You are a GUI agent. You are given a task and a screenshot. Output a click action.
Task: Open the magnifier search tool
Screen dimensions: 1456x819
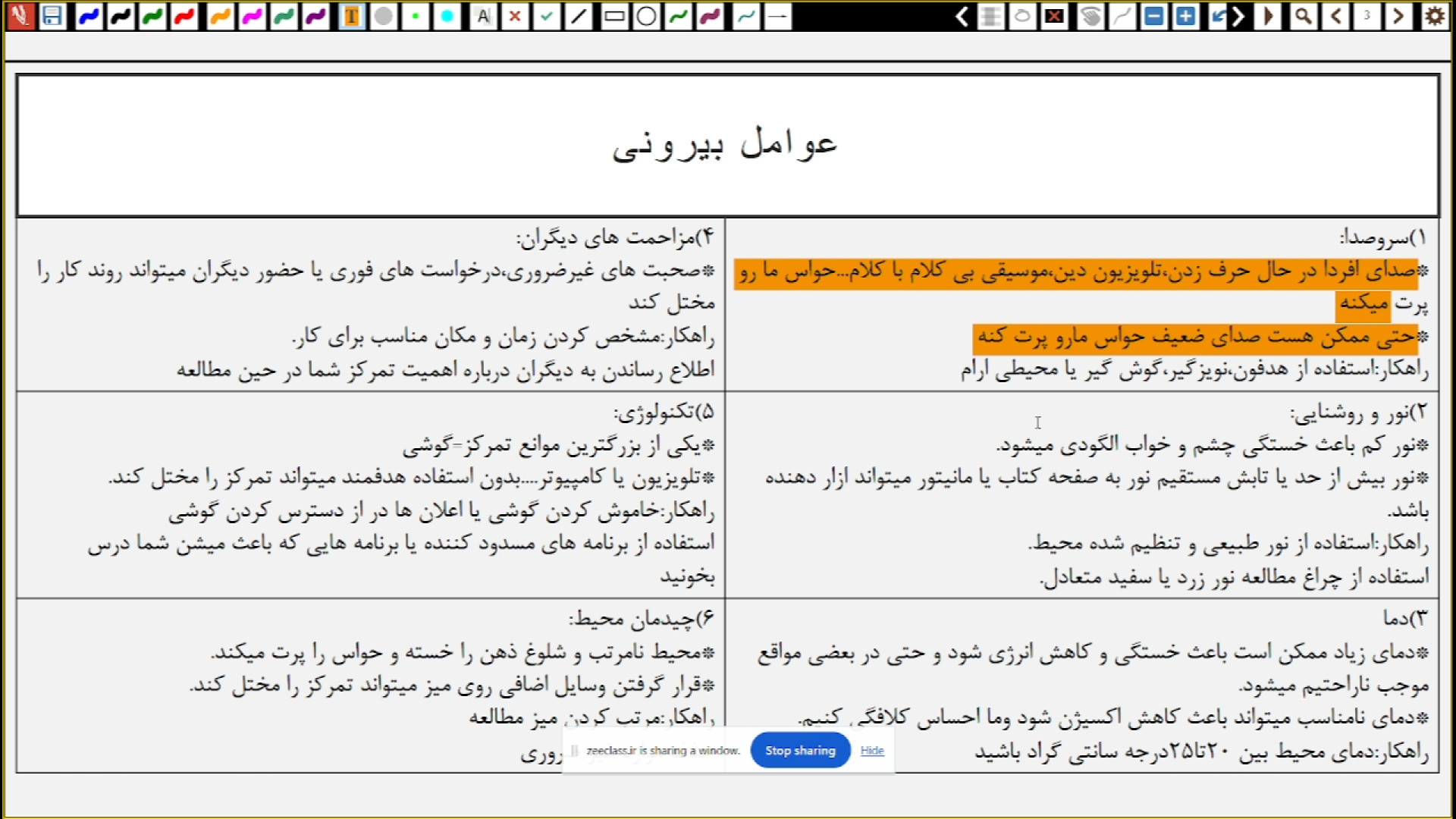click(1303, 16)
